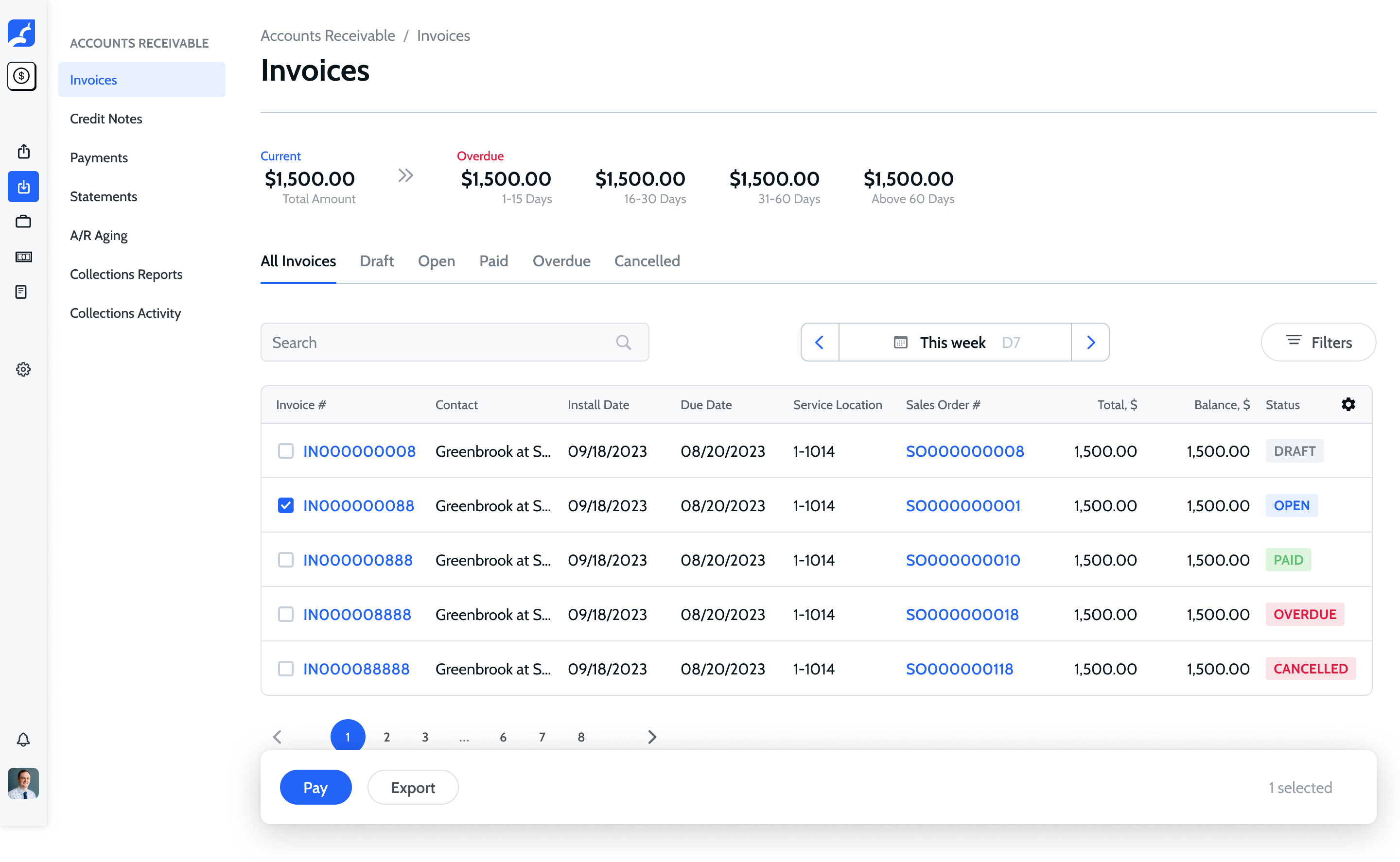The height and width of the screenshot is (862, 1400).
Task: Click the notifications bell icon
Action: 23,740
